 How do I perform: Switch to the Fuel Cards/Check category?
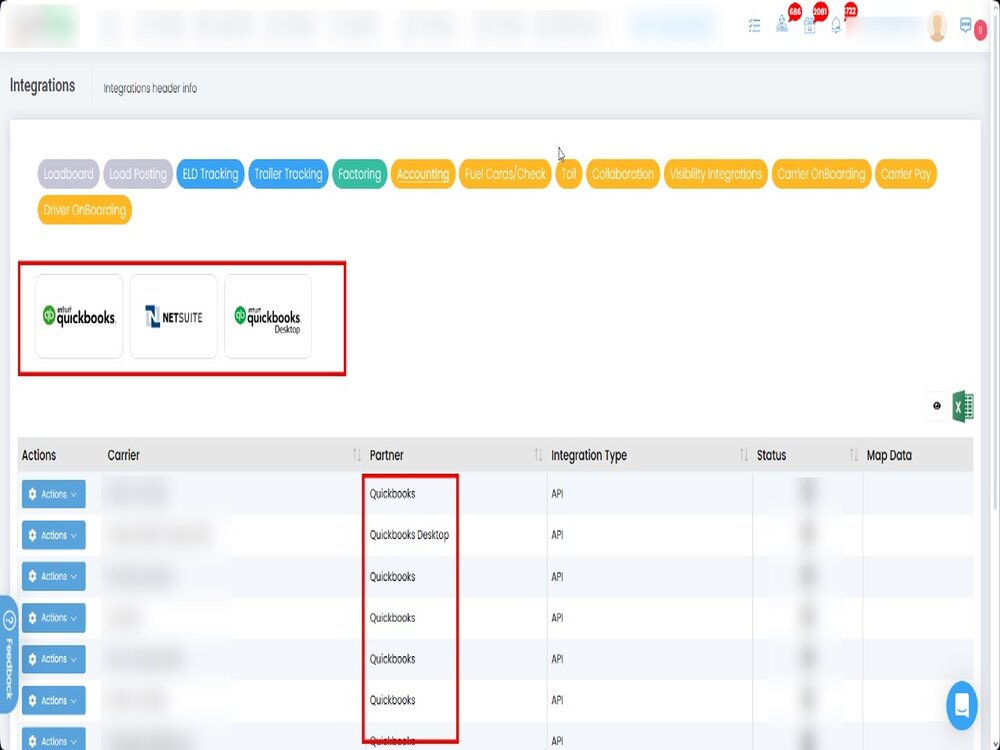pos(505,174)
